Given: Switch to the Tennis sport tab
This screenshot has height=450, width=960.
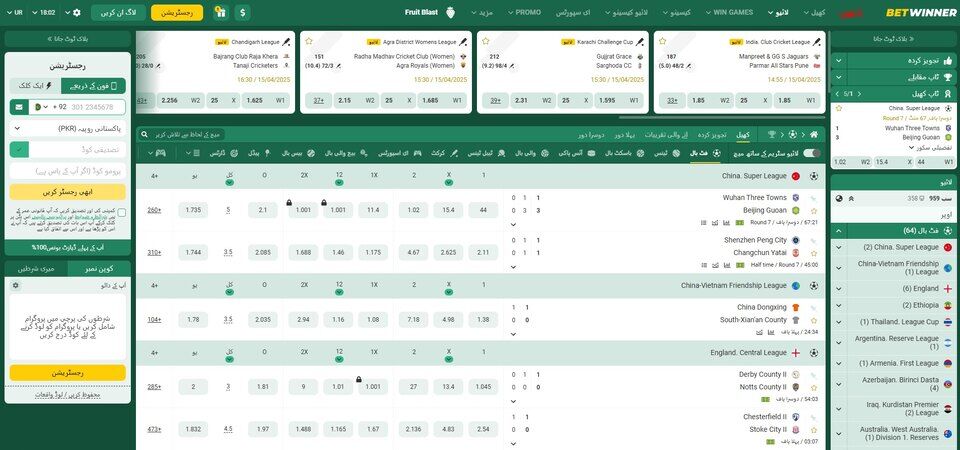Looking at the screenshot, I should 667,152.
